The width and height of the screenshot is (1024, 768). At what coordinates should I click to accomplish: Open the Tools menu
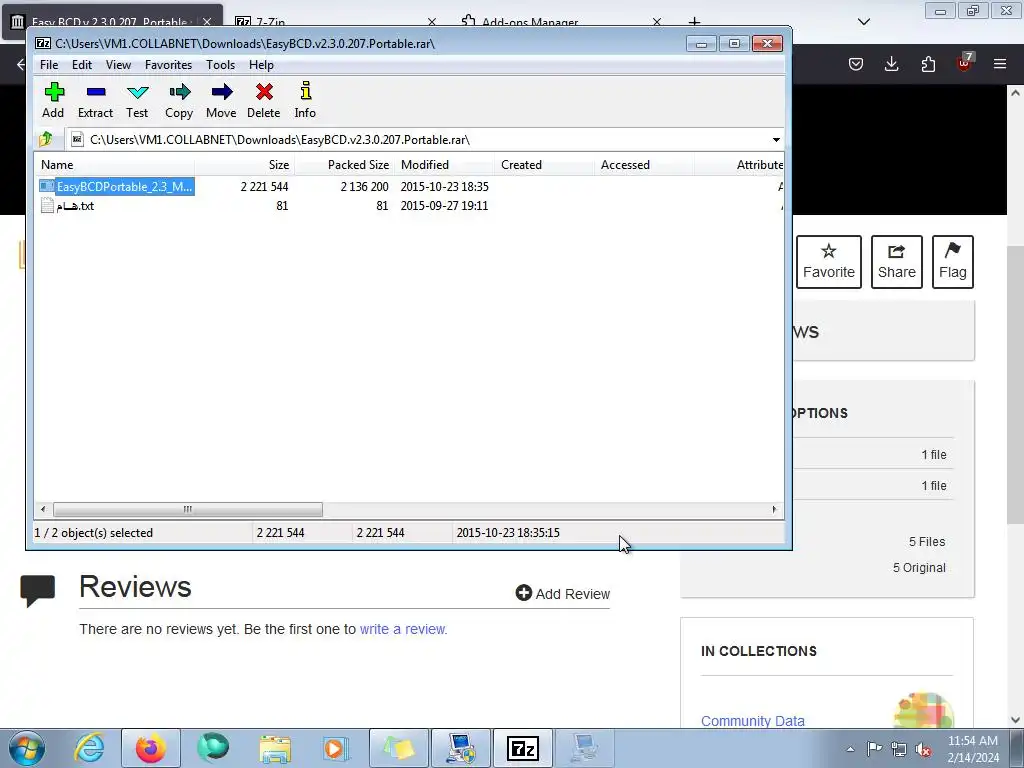pos(220,65)
